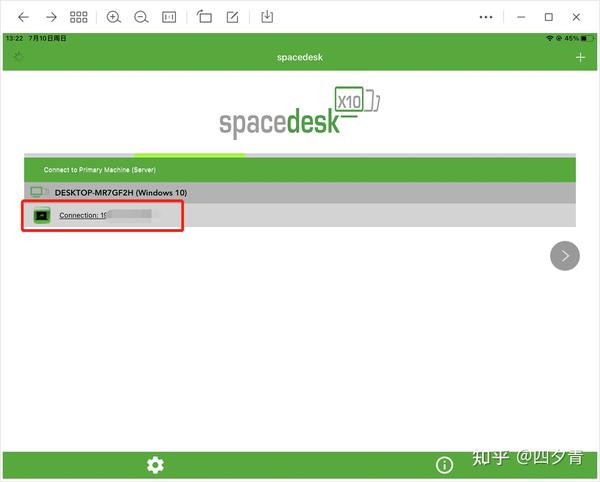Close the viewer window
Image resolution: width=600 pixels, height=482 pixels.
(576, 17)
